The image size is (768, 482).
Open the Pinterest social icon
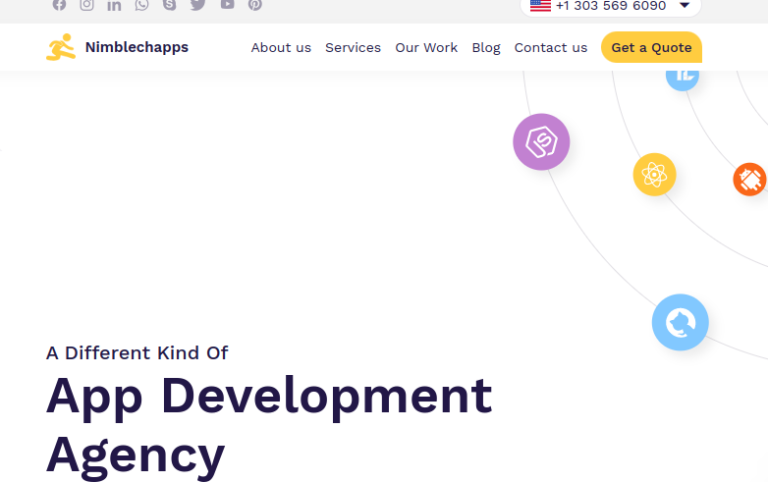click(255, 4)
